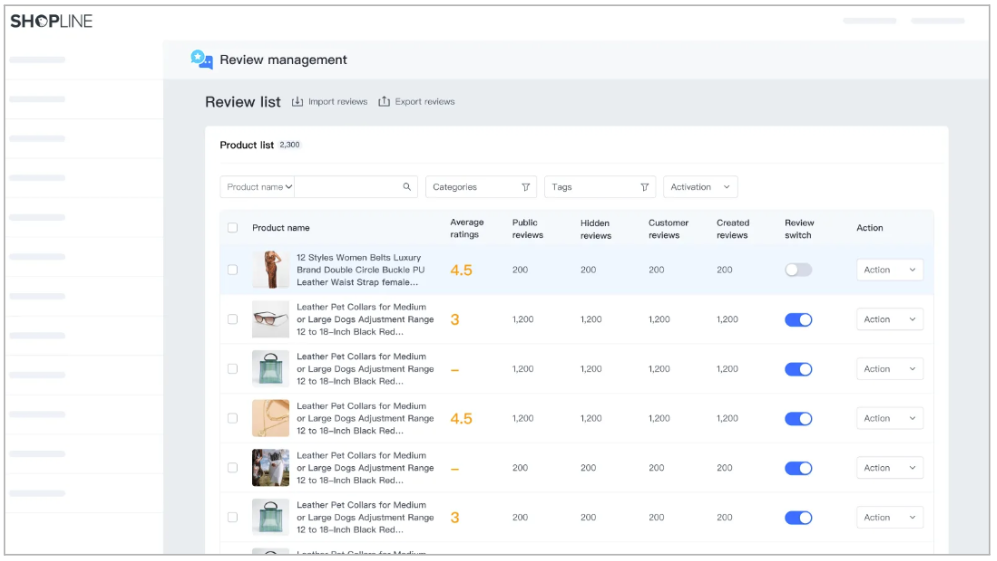The width and height of the screenshot is (997, 561).
Task: Click the Created reviews column header
Action: tap(732, 229)
